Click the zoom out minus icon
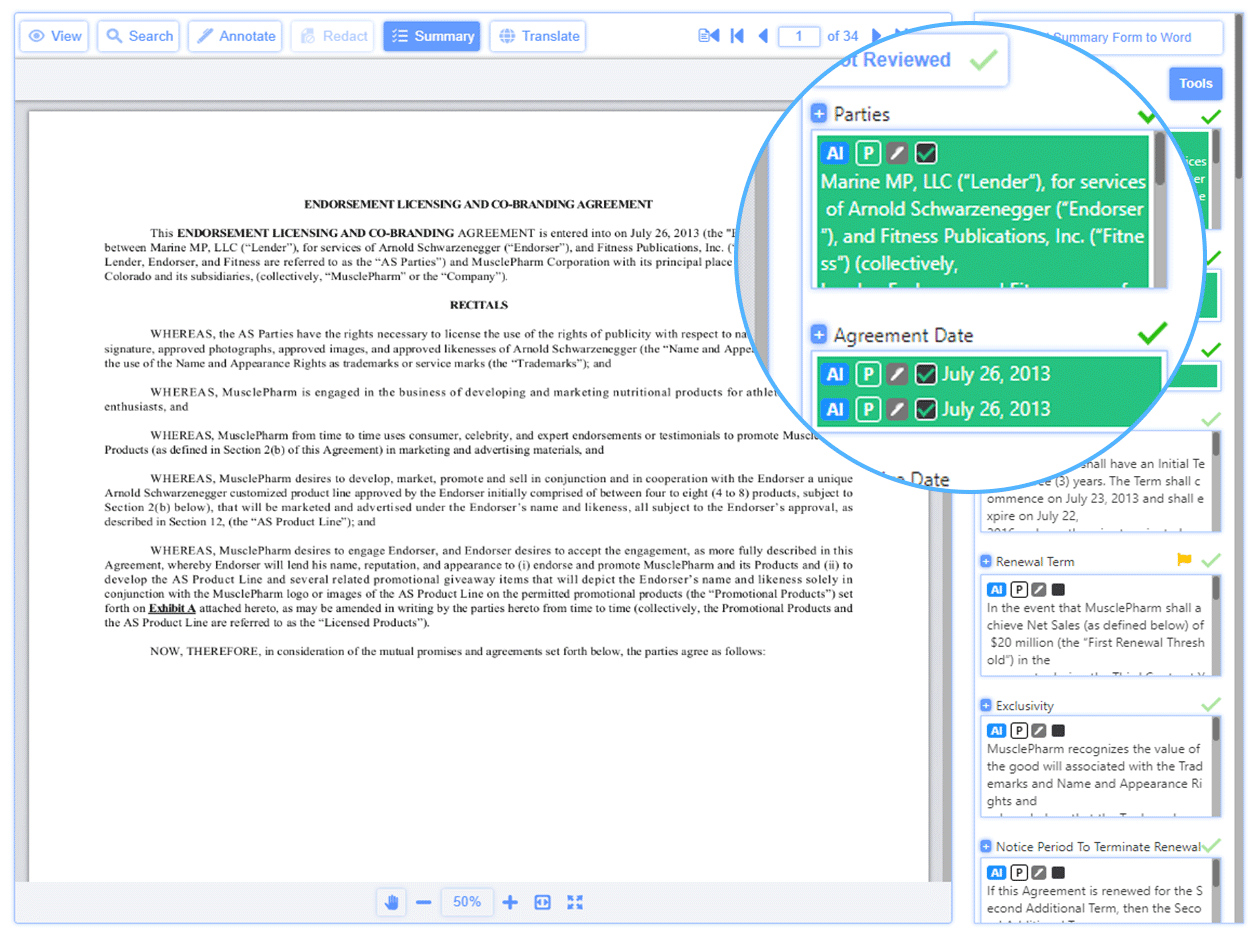 coord(423,902)
